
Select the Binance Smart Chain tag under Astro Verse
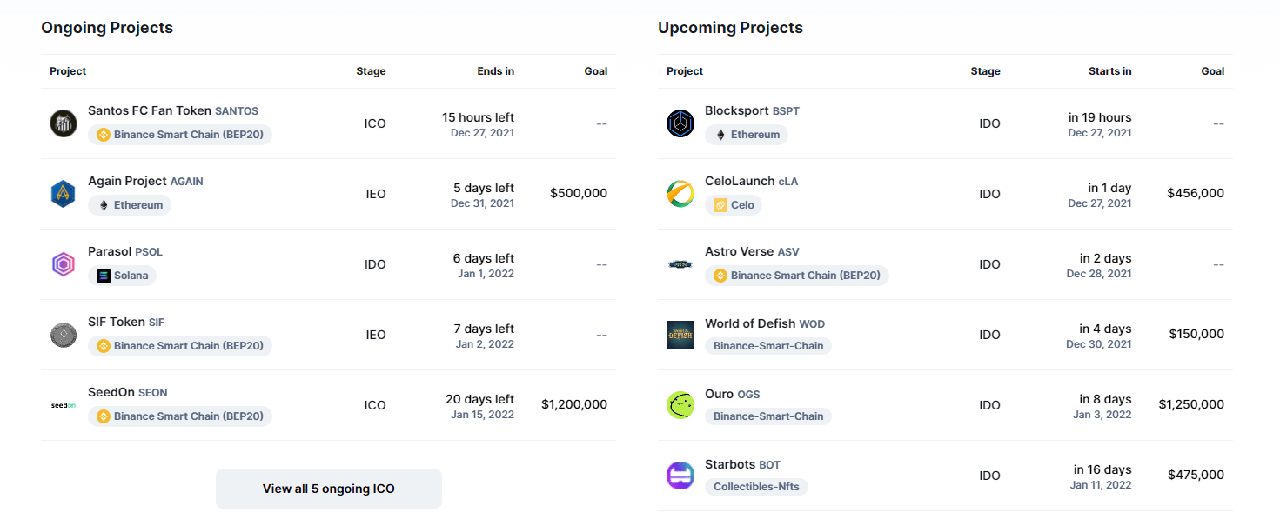(797, 275)
